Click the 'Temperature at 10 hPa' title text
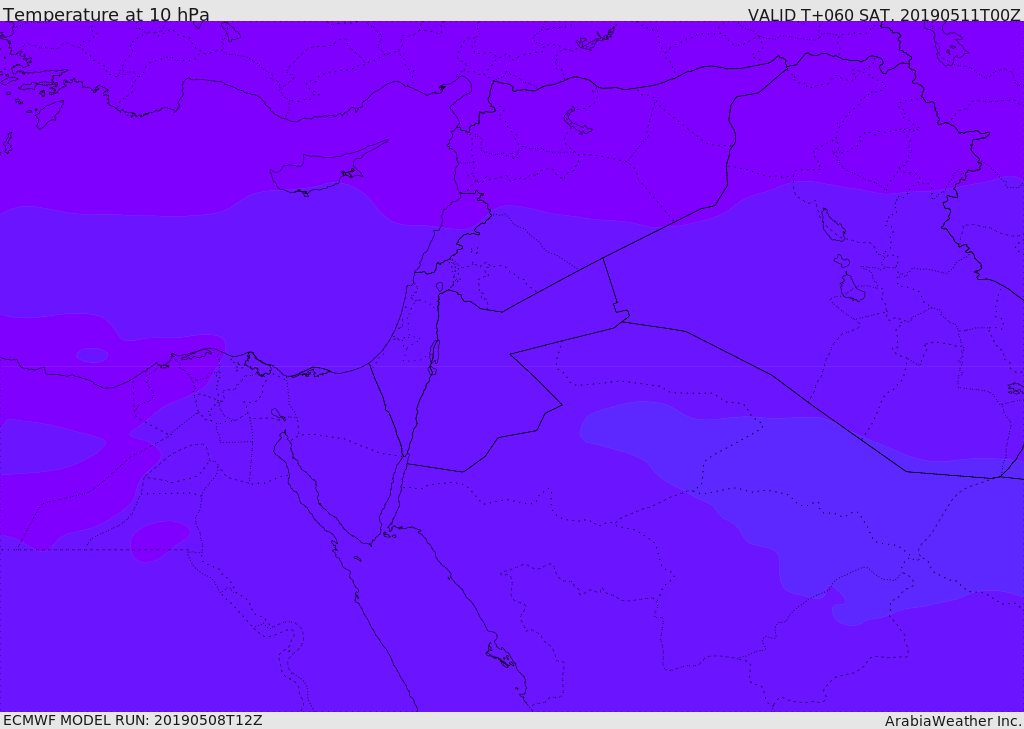The height and width of the screenshot is (729, 1024). (x=106, y=14)
